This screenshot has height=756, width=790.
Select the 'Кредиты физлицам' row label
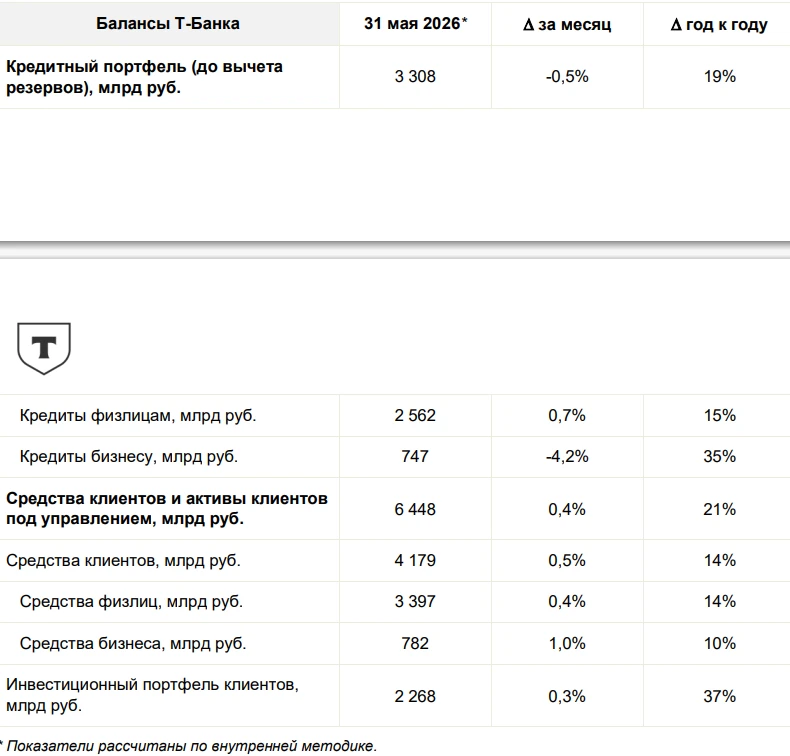[138, 416]
